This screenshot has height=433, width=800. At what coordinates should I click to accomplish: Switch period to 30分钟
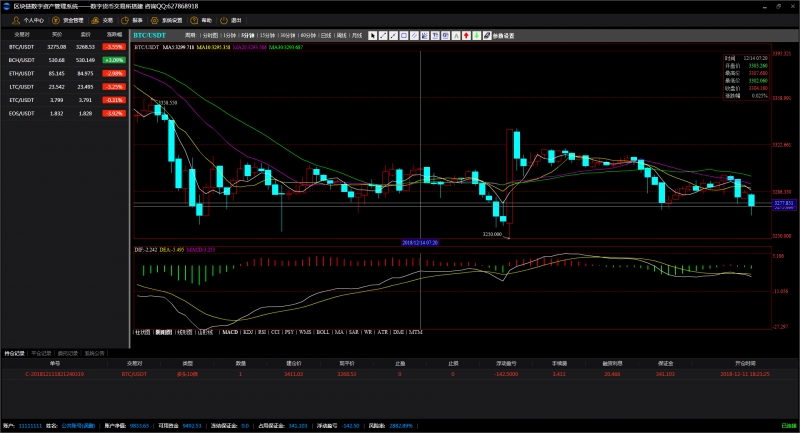[x=288, y=36]
